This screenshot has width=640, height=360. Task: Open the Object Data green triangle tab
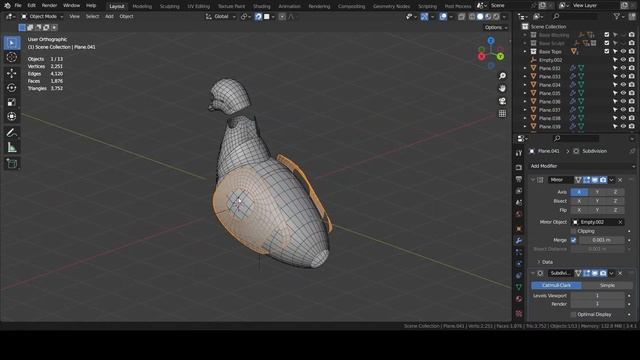(x=519, y=287)
